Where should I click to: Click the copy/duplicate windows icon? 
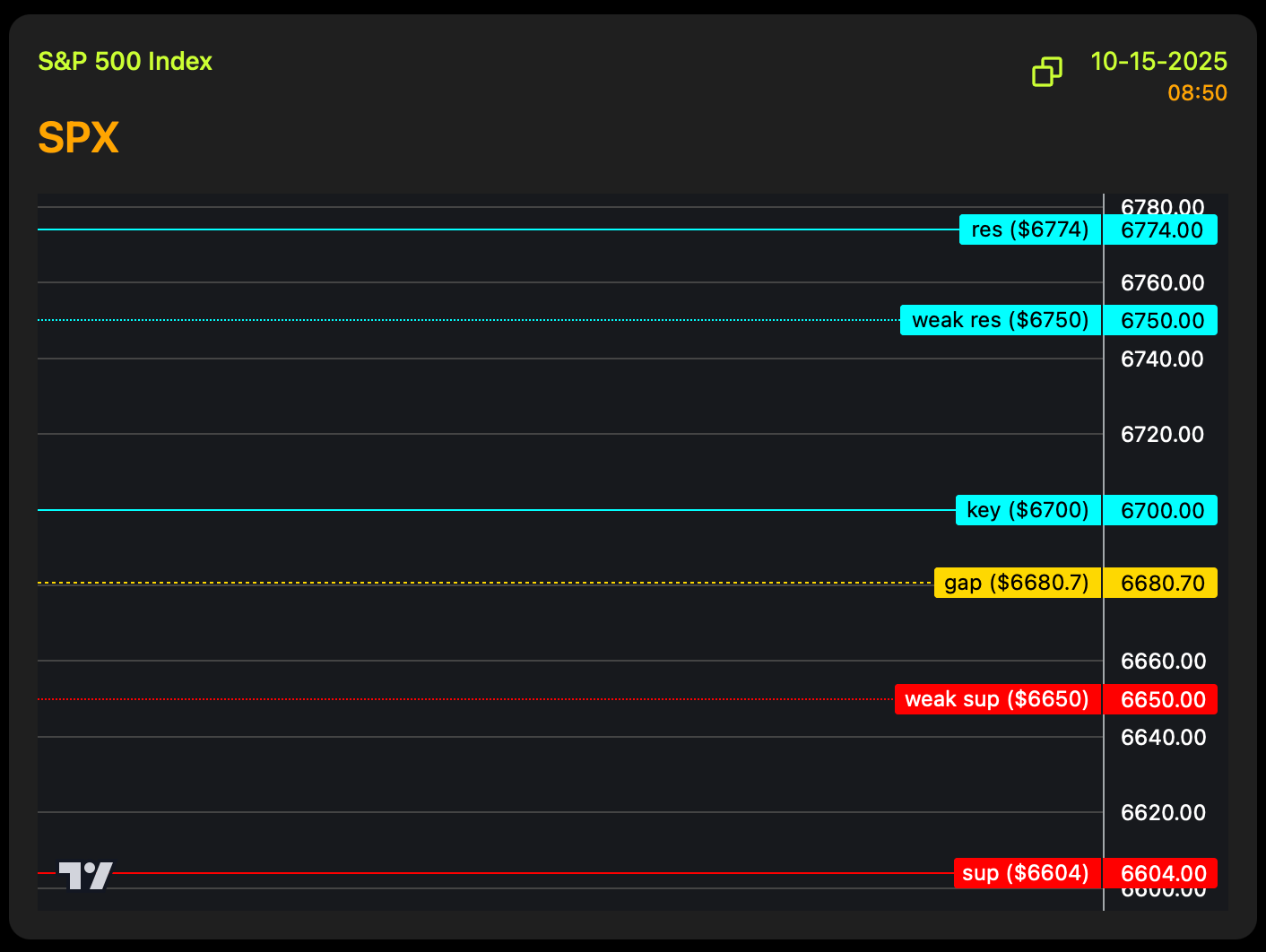click(1046, 72)
